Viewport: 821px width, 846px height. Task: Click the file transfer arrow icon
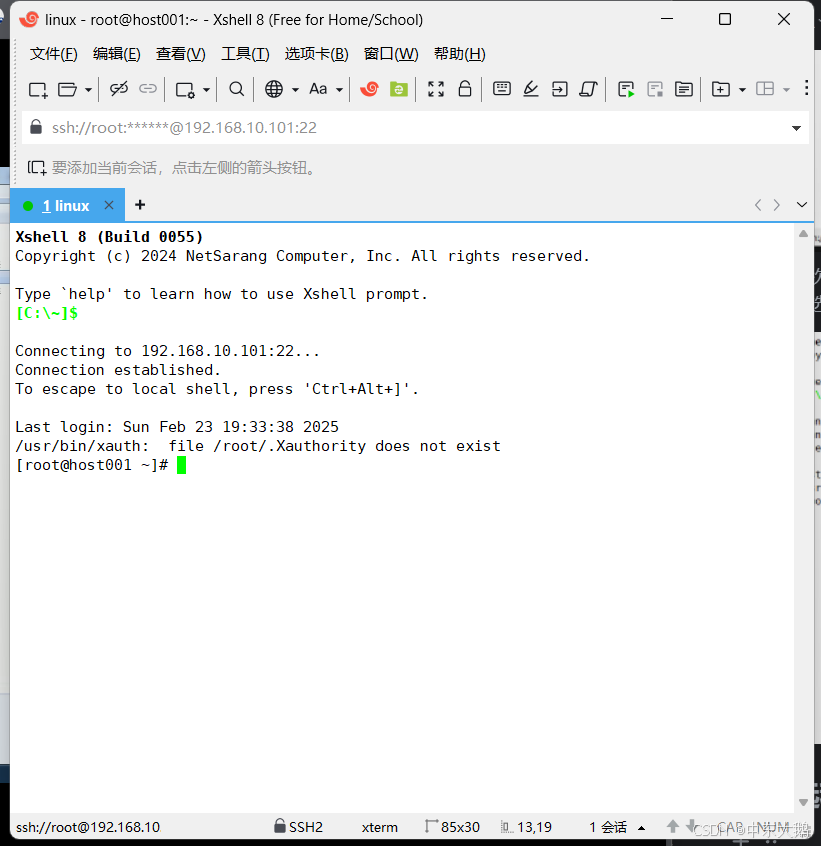(x=559, y=89)
